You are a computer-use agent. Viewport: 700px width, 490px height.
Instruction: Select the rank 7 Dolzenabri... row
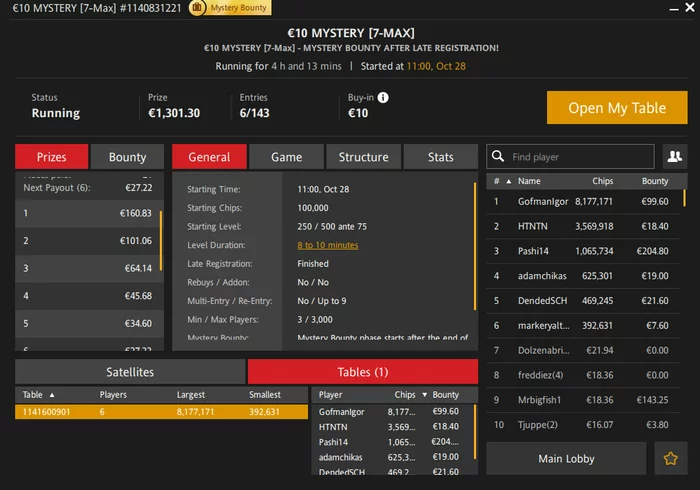[x=583, y=350]
